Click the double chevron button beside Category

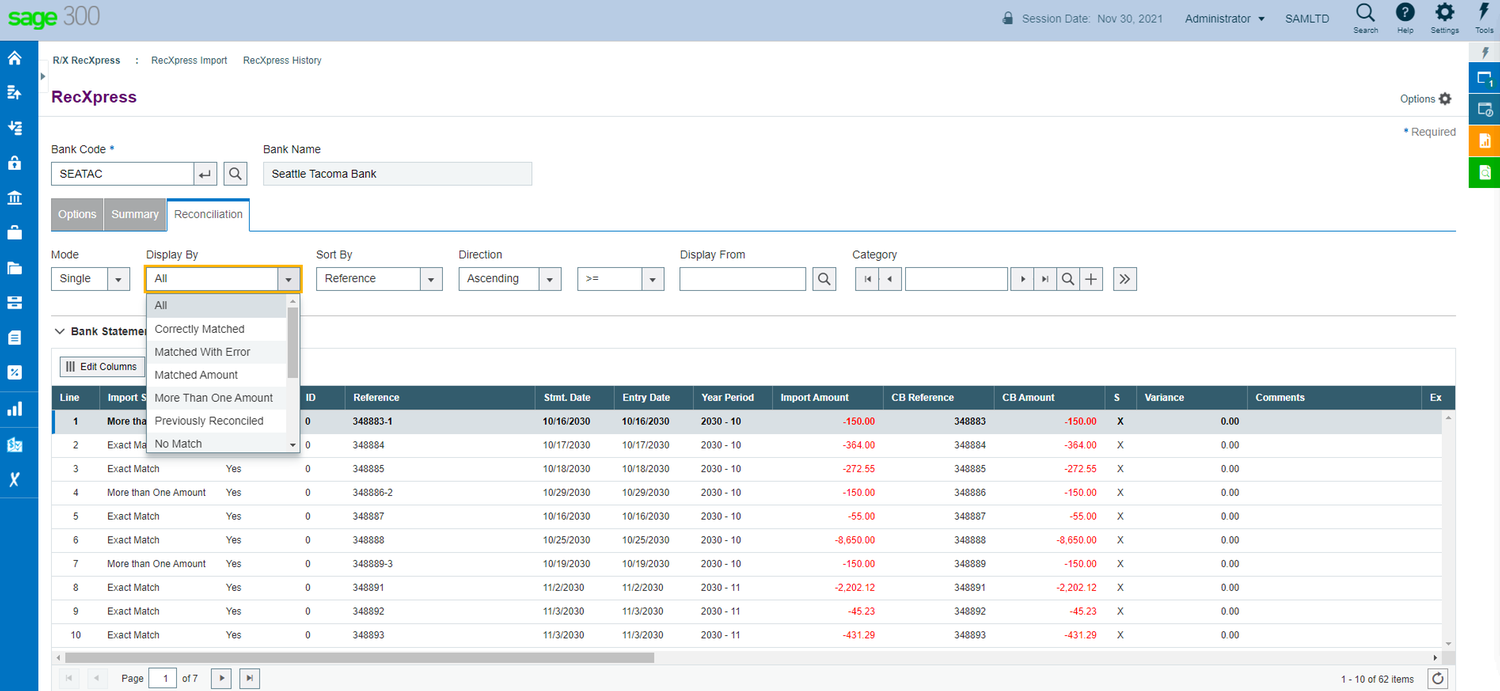[x=1125, y=279]
